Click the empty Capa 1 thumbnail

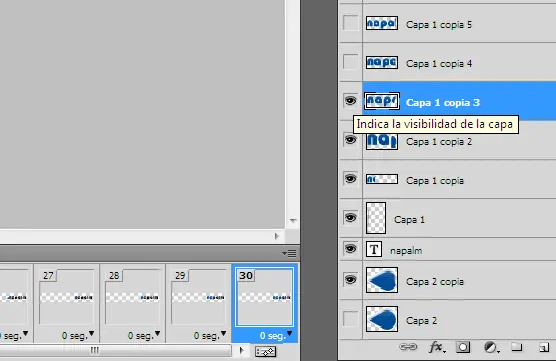tap(376, 218)
